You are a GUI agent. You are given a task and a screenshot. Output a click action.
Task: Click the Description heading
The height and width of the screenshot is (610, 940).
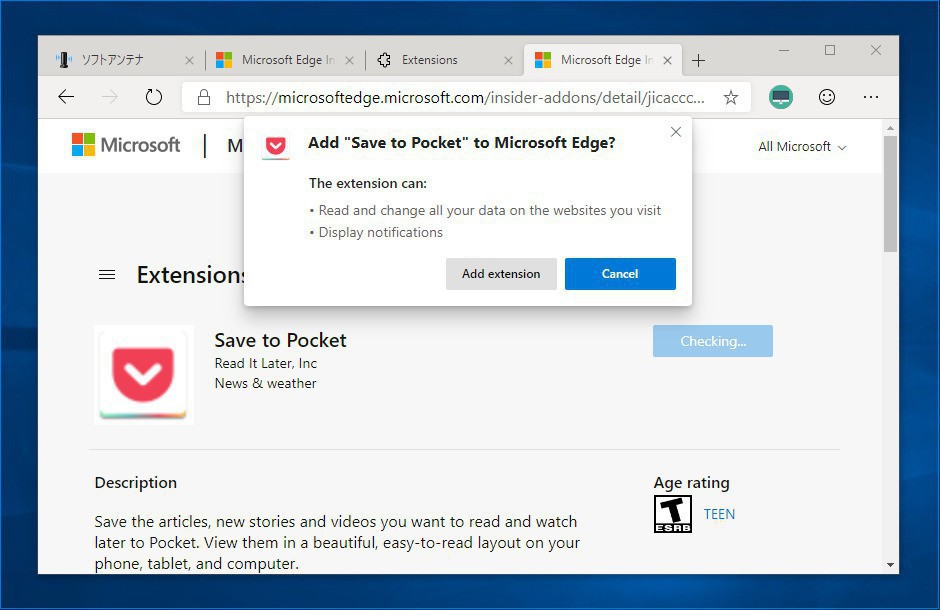coord(135,482)
